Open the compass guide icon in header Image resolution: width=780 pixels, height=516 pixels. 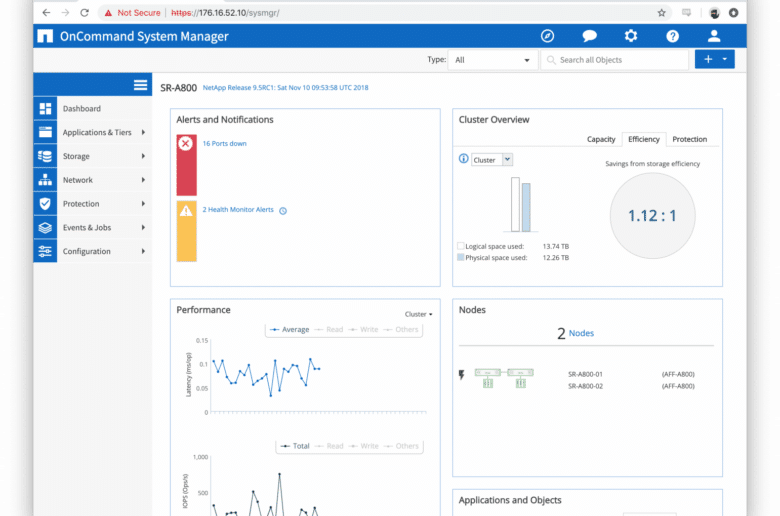[x=547, y=36]
